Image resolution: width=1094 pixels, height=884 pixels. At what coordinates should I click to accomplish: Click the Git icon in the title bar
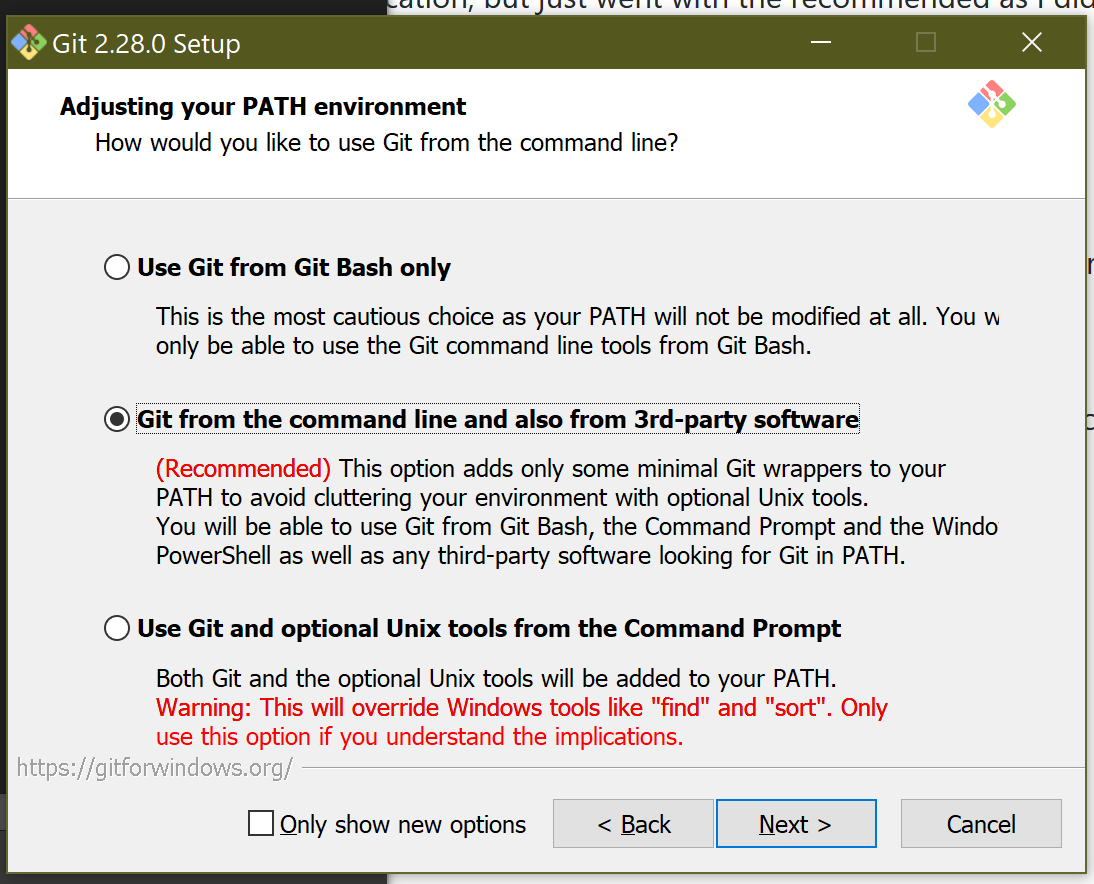pyautogui.click(x=29, y=43)
